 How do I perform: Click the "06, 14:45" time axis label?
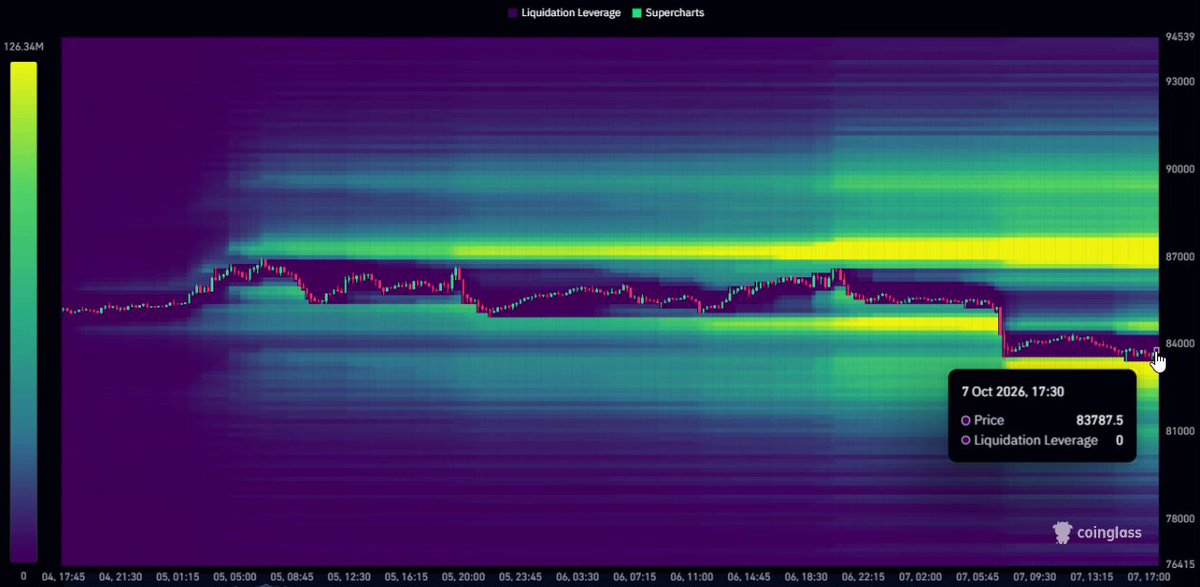point(750,577)
